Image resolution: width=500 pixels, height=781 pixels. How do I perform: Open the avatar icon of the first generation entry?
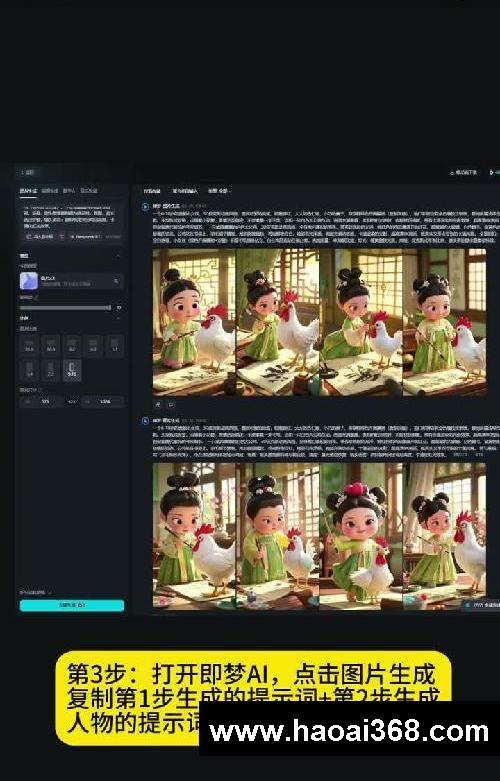145,206
